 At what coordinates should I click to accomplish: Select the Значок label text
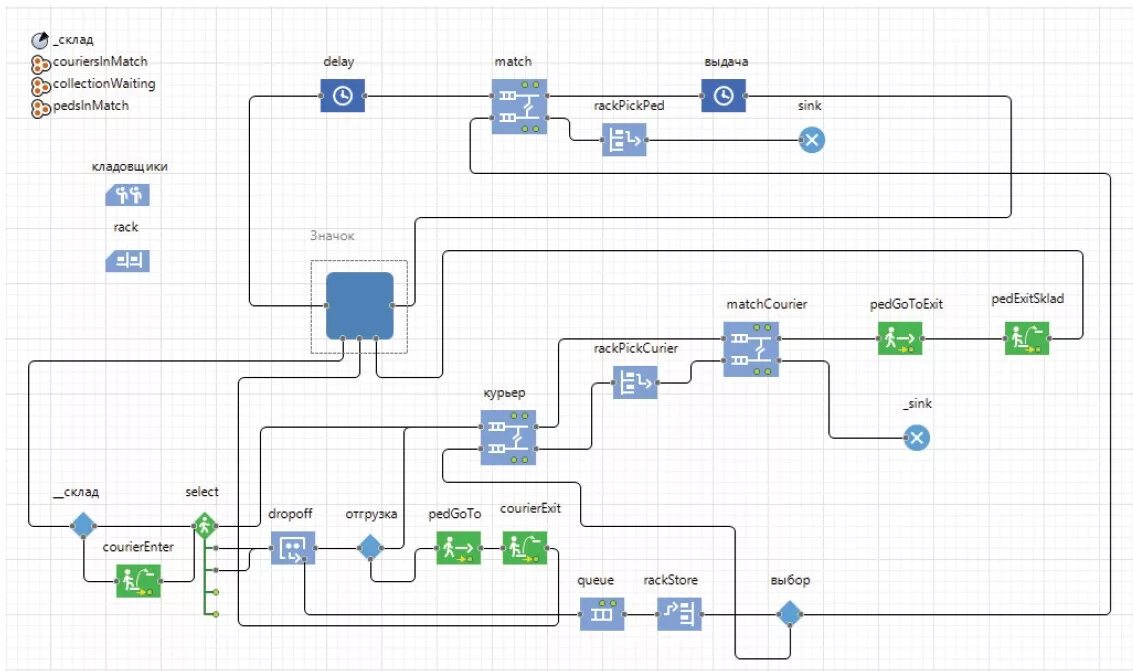pyautogui.click(x=332, y=235)
